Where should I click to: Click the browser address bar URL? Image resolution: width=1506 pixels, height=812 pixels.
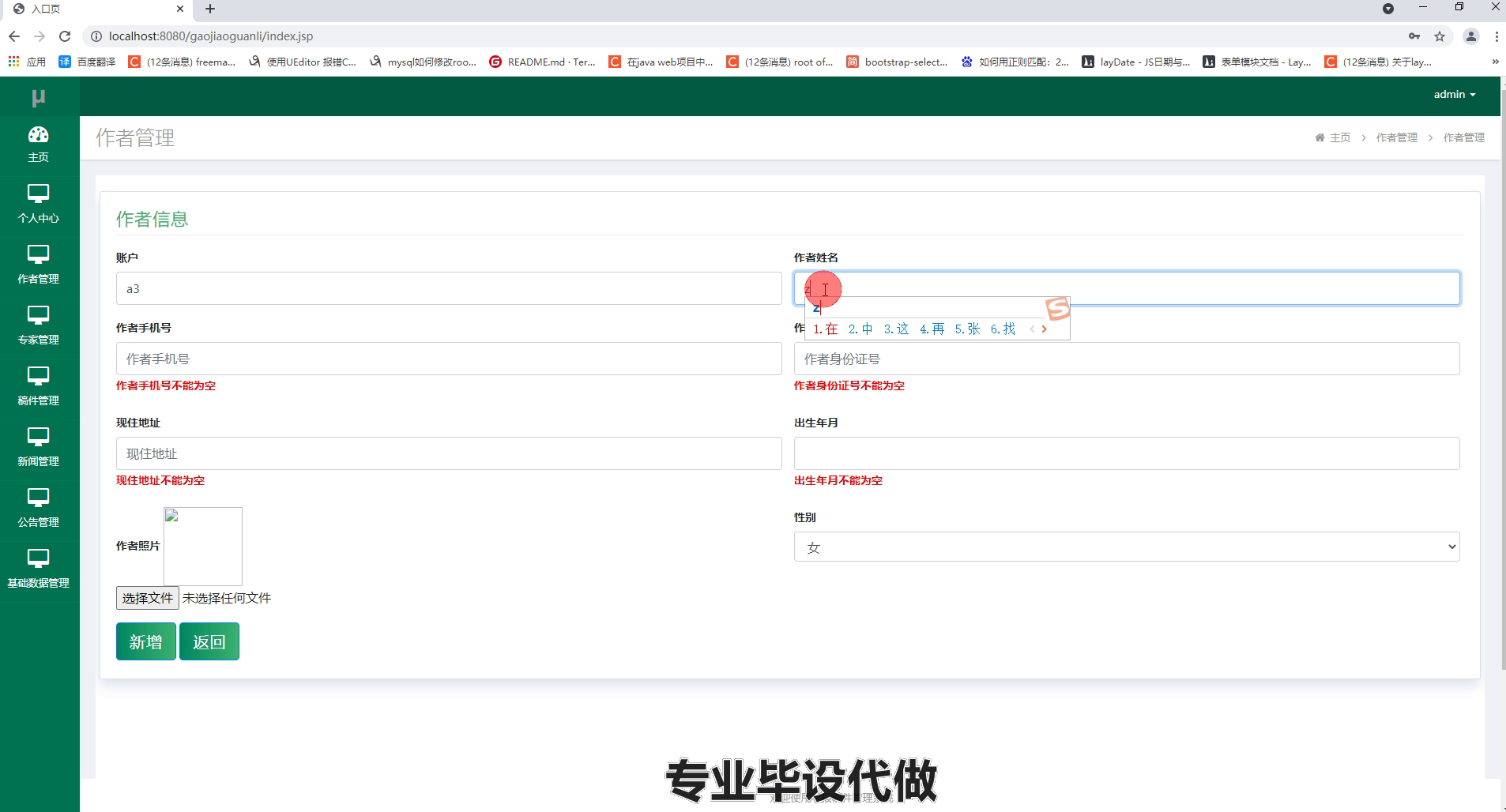211,36
